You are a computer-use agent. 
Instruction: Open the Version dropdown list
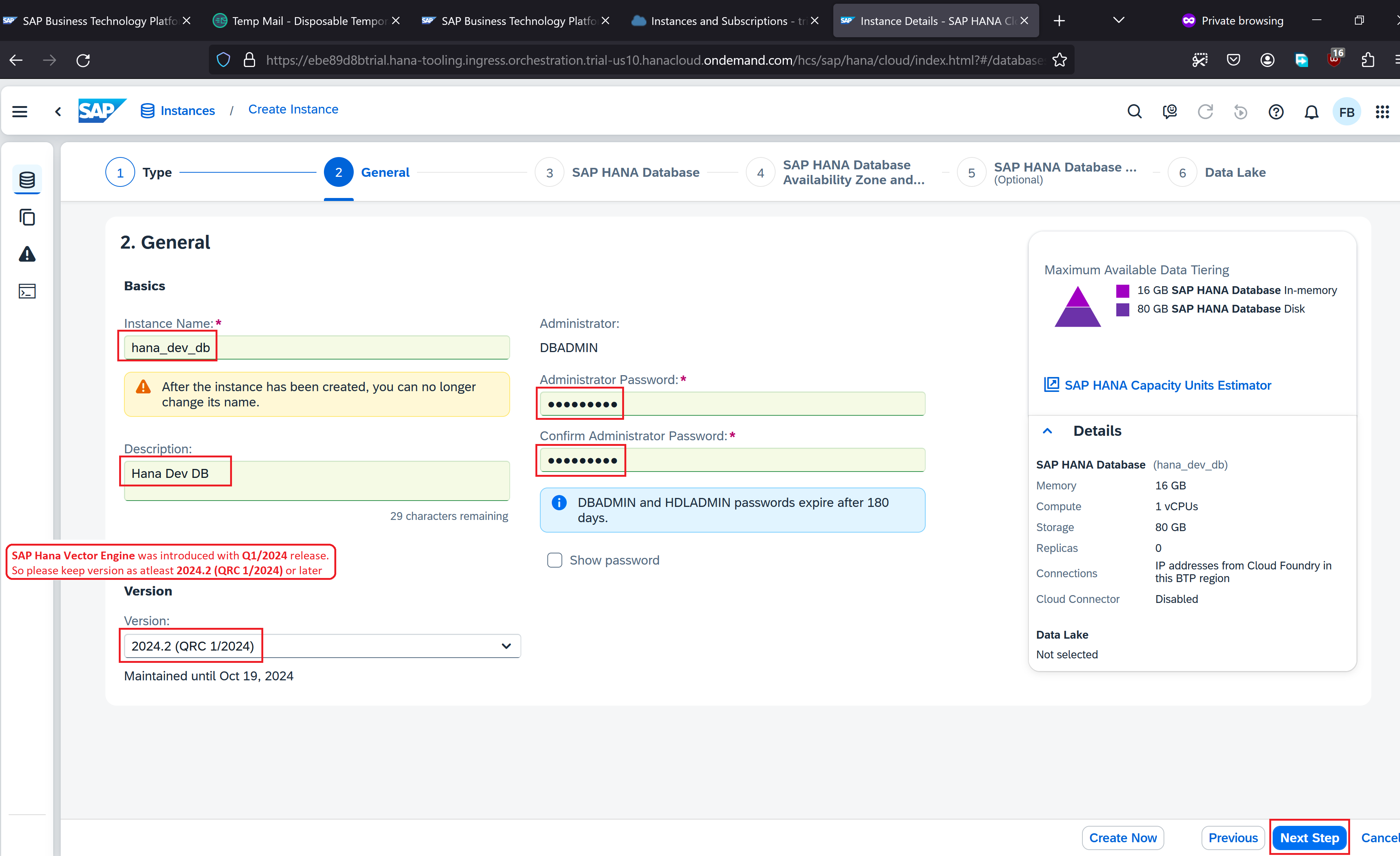[x=506, y=646]
